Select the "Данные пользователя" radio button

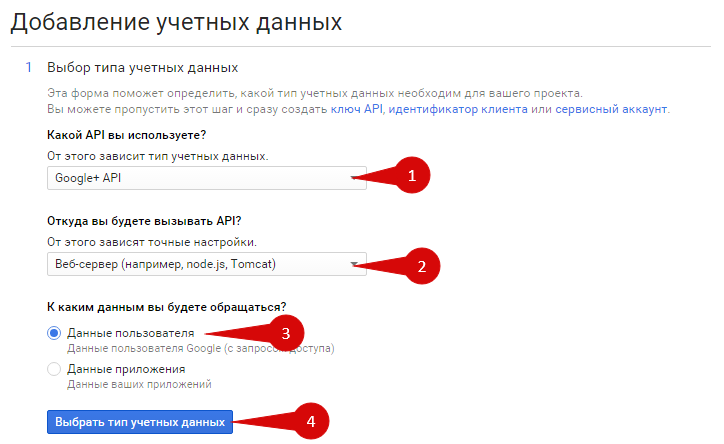54,333
